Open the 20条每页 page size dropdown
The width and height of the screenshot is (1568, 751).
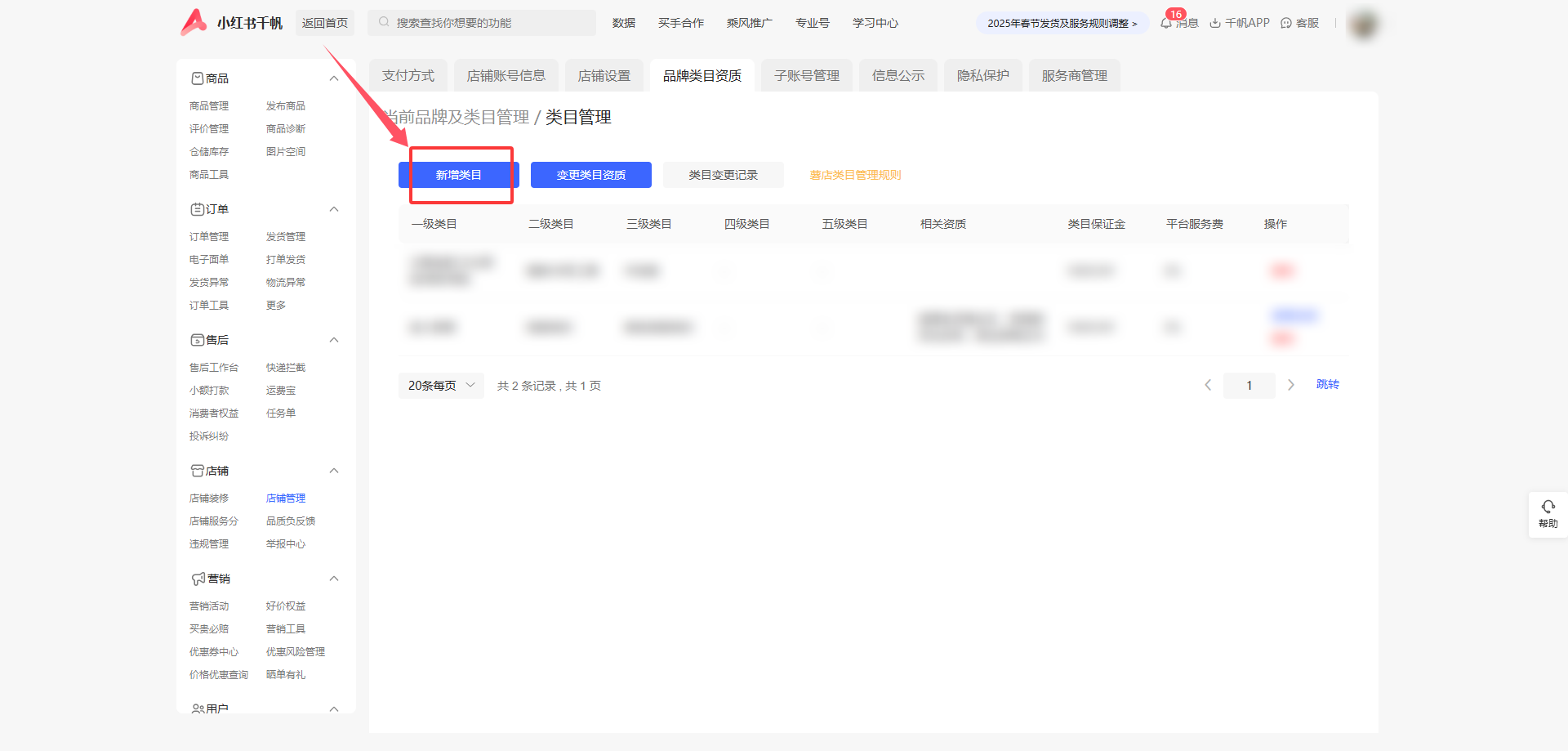pos(441,386)
